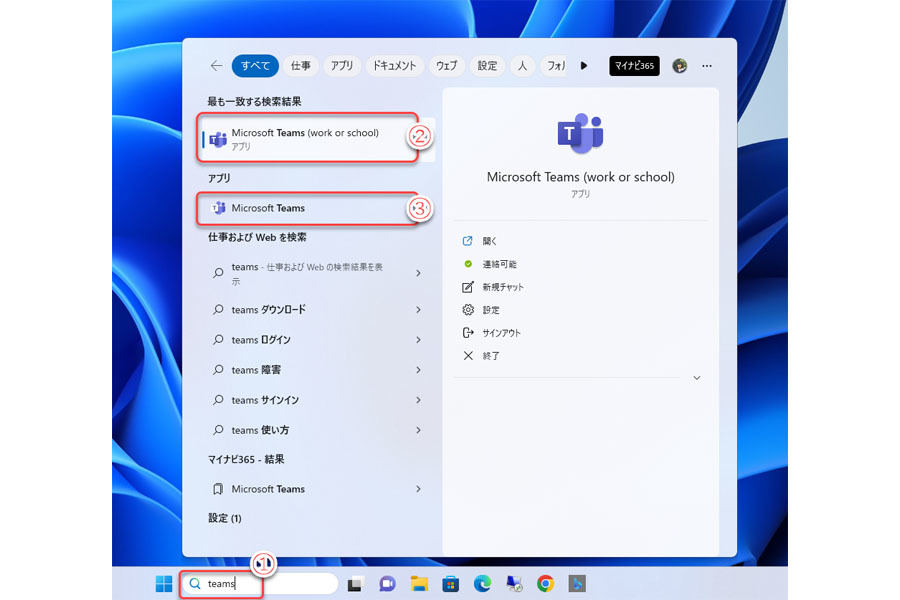
Task: Open the last taskbar app icon right of Chrome
Action: [577, 584]
